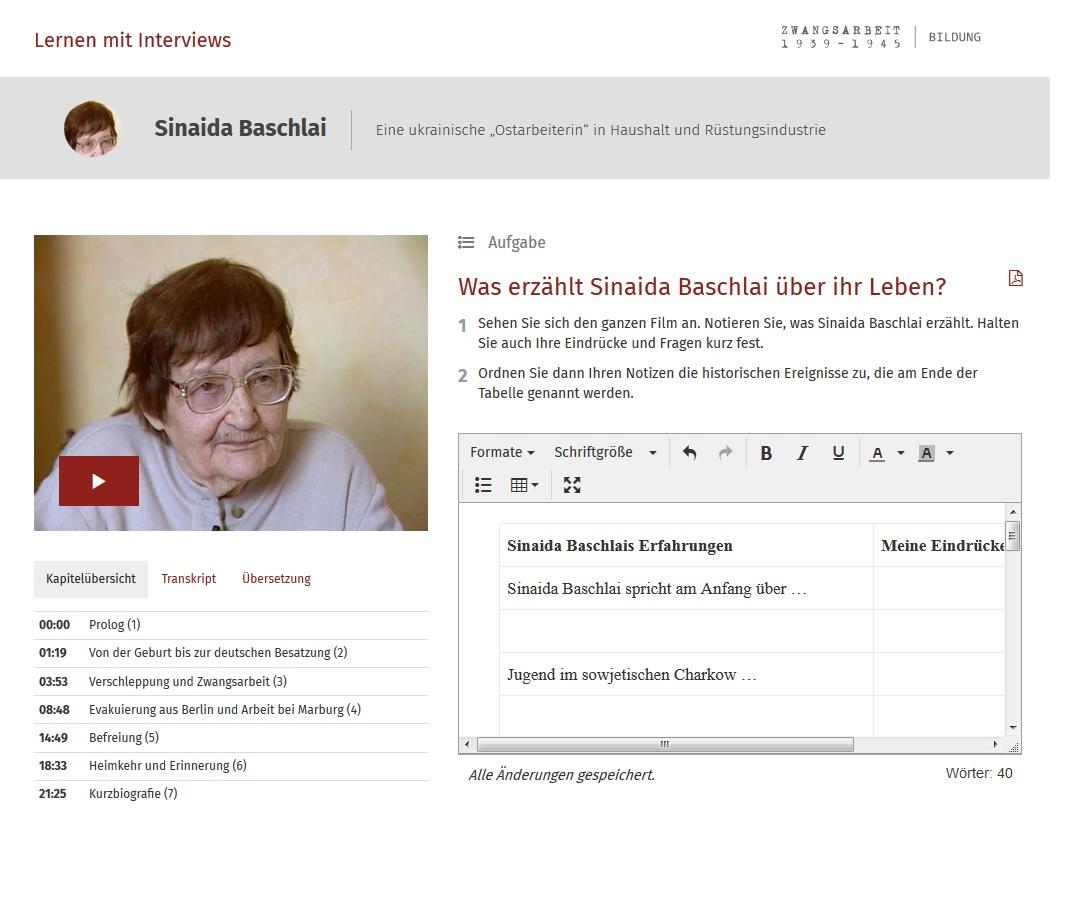Screen dimensions: 1075x905
Task: Click header cell 'Meine Eindrücke'
Action: click(x=939, y=546)
